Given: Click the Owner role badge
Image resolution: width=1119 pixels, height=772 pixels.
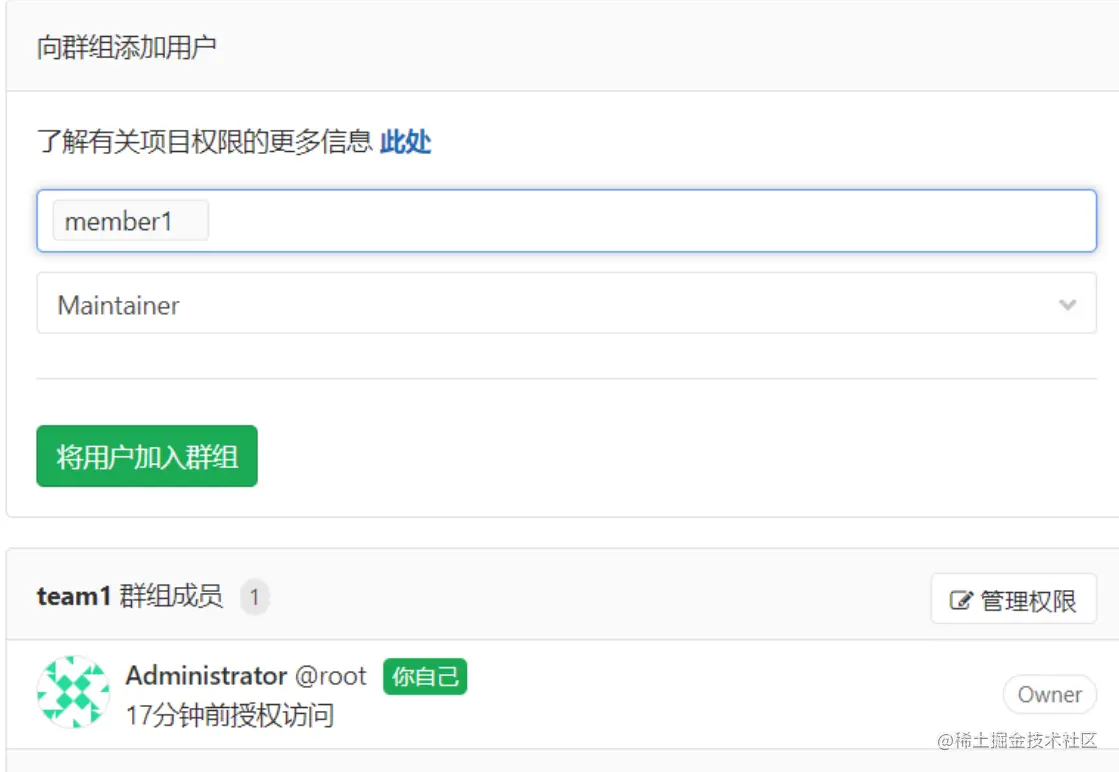Looking at the screenshot, I should pyautogui.click(x=1049, y=694).
